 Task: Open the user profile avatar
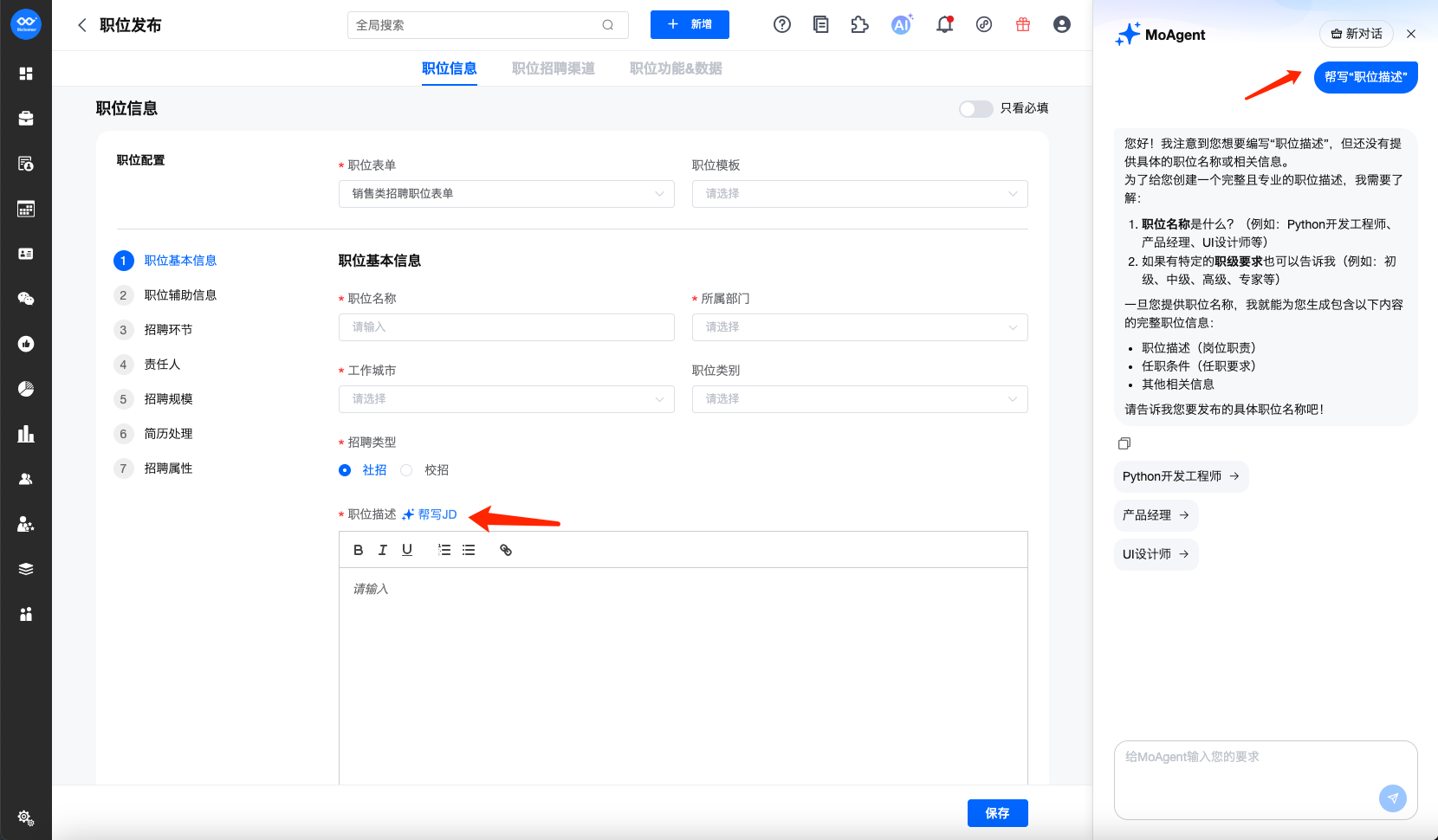pos(1062,25)
